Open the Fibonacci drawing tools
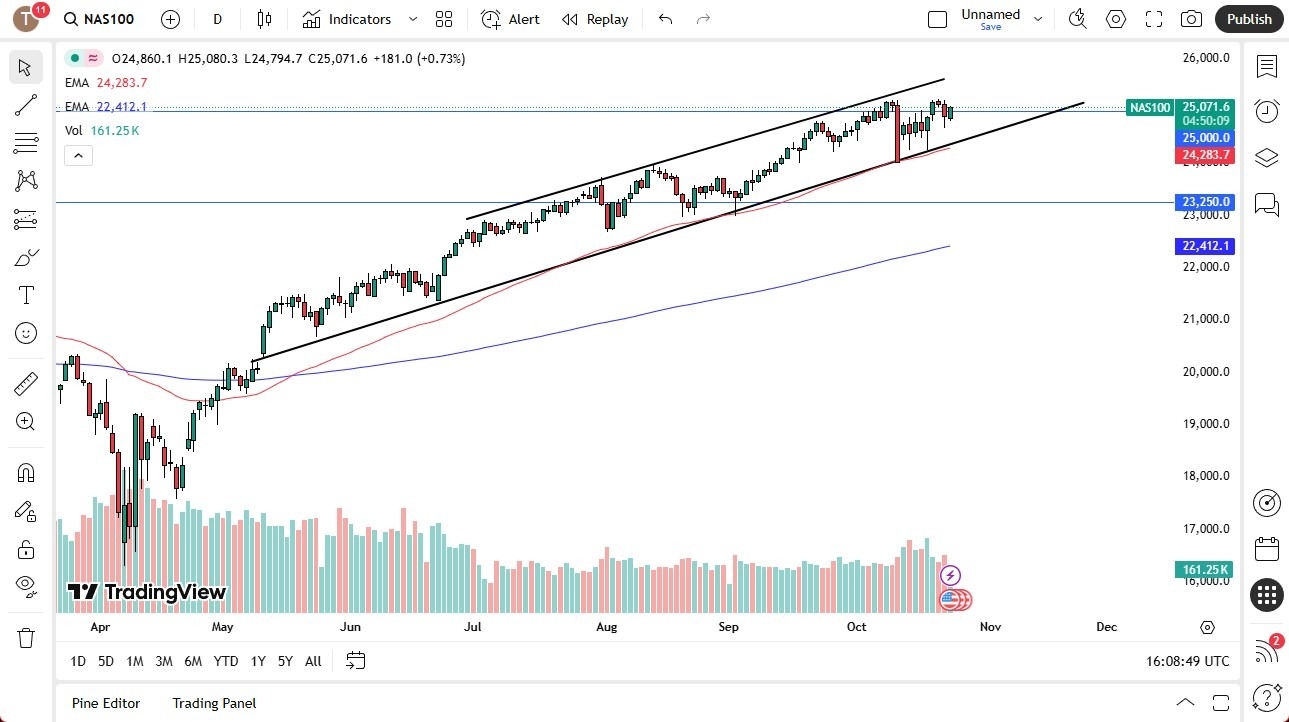The height and width of the screenshot is (722, 1289). (x=25, y=142)
